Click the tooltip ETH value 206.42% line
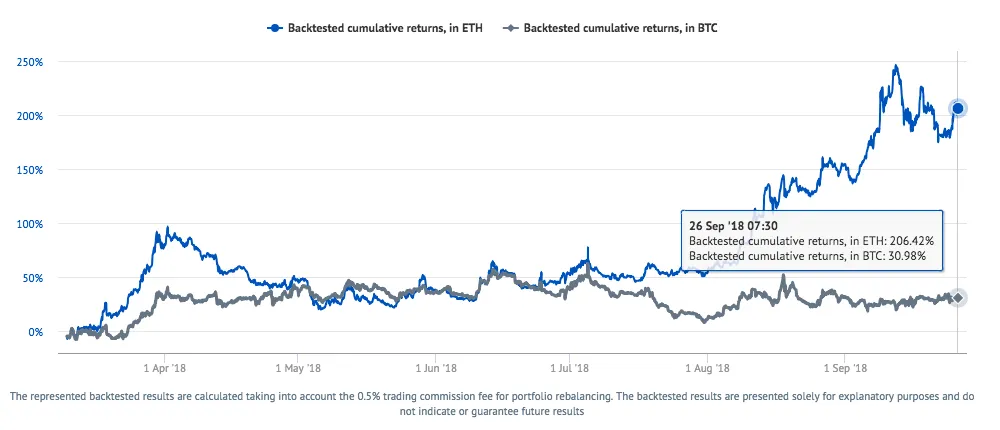 [x=812, y=241]
